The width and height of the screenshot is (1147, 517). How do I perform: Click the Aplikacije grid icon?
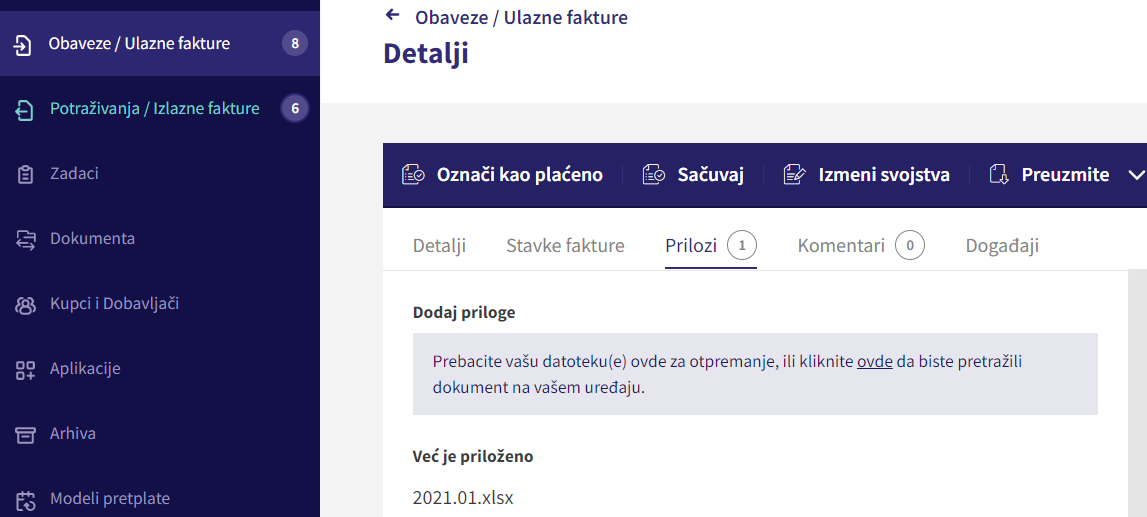[25, 370]
